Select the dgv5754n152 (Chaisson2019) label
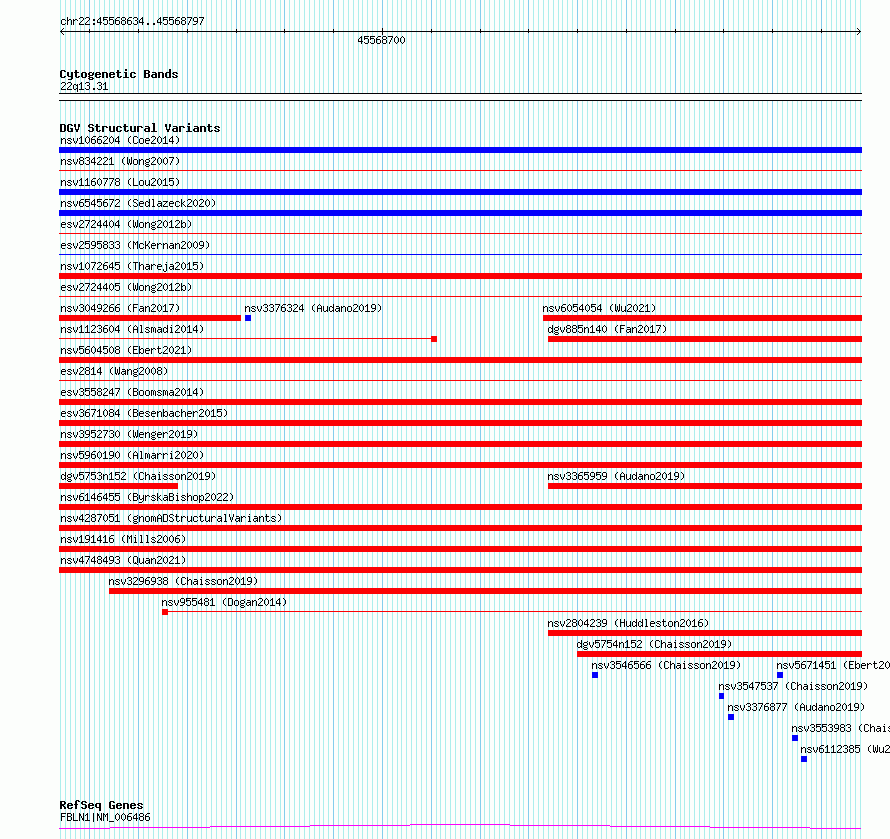 (654, 644)
